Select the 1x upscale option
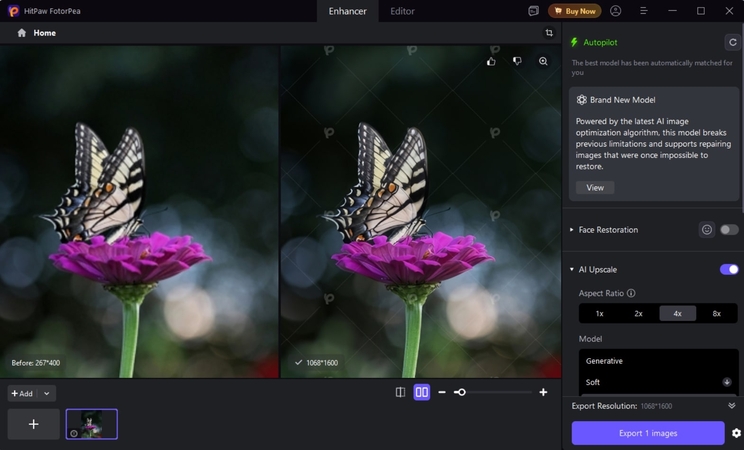Image resolution: width=744 pixels, height=450 pixels. [599, 313]
